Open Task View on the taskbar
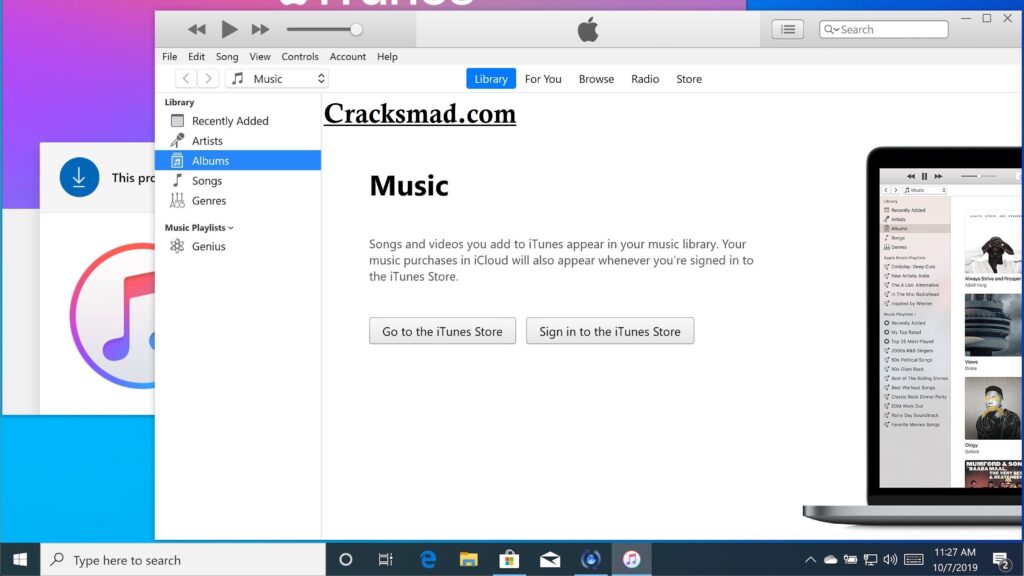Image resolution: width=1024 pixels, height=576 pixels. click(385, 560)
